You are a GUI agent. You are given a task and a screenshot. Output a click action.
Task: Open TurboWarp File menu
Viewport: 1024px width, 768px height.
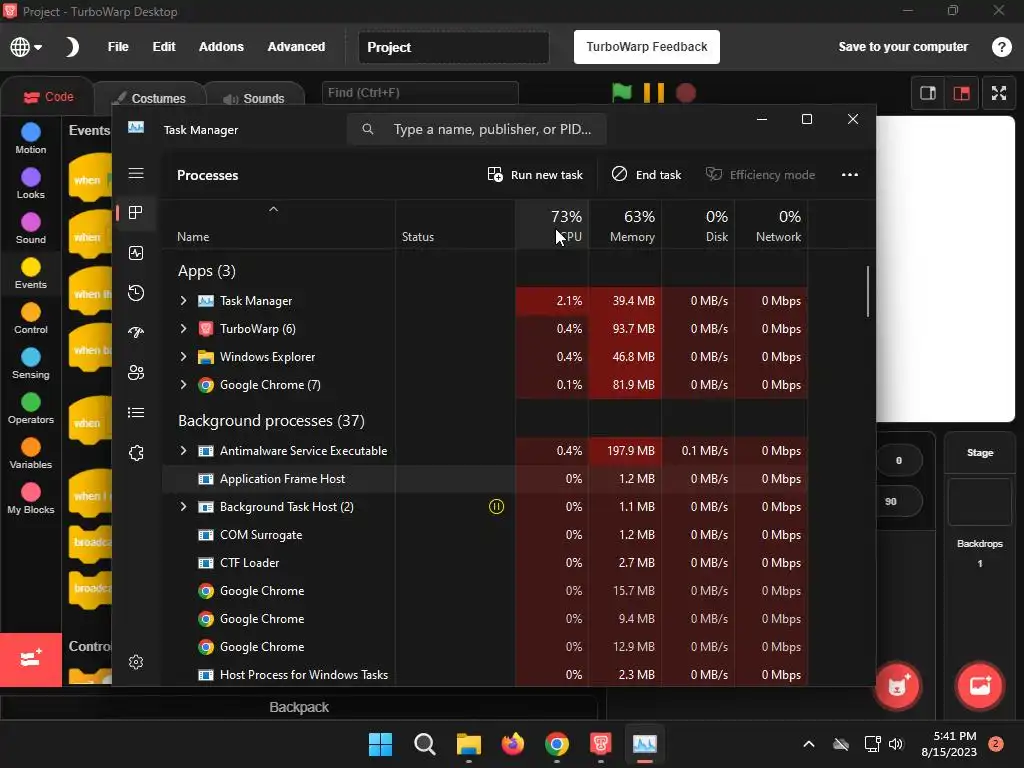pyautogui.click(x=118, y=47)
